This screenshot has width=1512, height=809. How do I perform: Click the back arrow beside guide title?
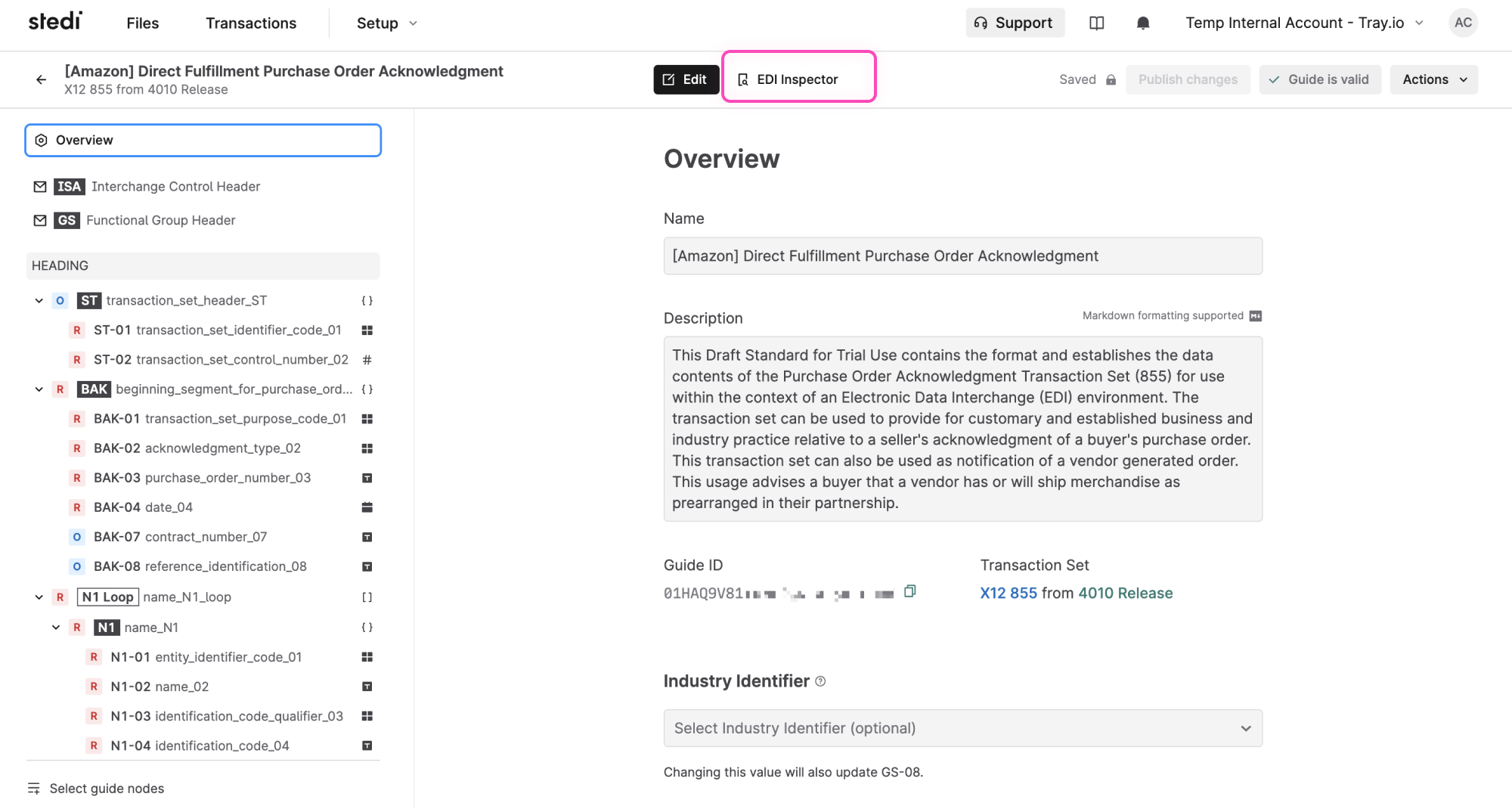tap(41, 79)
